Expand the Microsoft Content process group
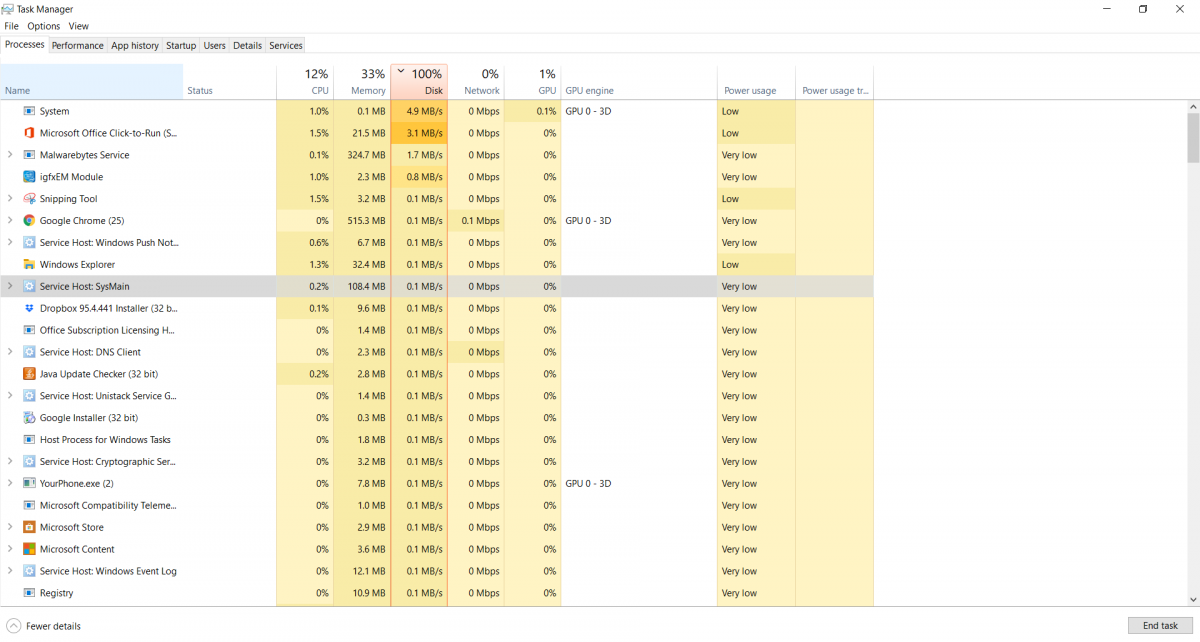The width and height of the screenshot is (1200, 642). click(10, 549)
